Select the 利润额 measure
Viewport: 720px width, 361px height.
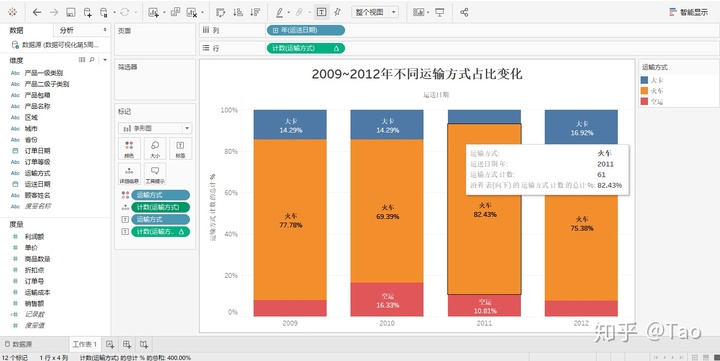34,237
